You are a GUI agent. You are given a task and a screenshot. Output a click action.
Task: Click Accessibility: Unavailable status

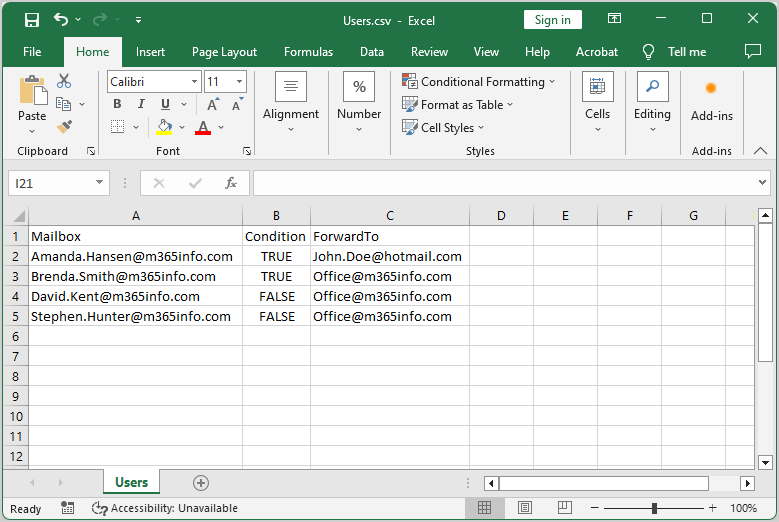click(165, 508)
